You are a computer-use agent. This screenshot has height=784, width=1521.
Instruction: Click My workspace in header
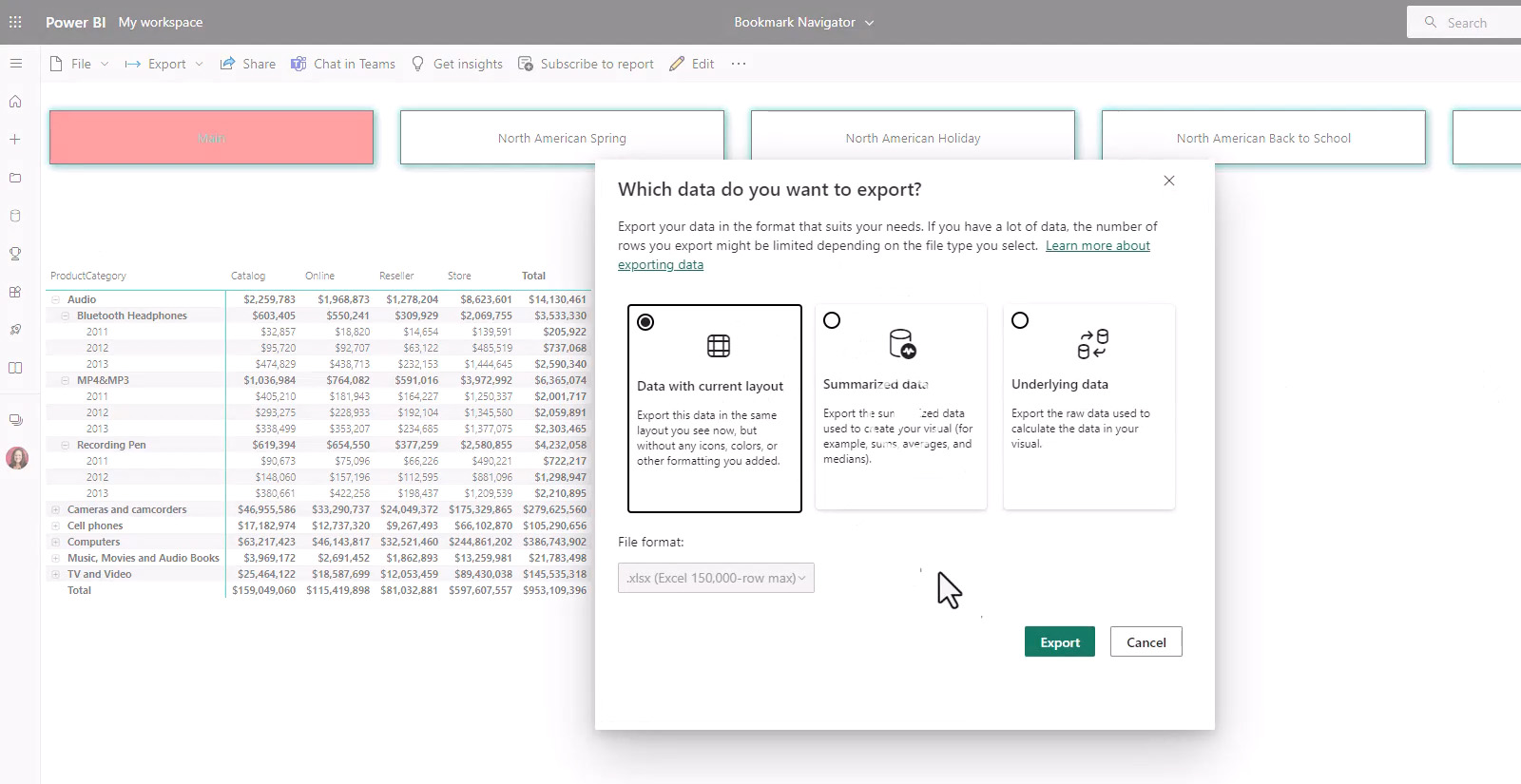161,22
